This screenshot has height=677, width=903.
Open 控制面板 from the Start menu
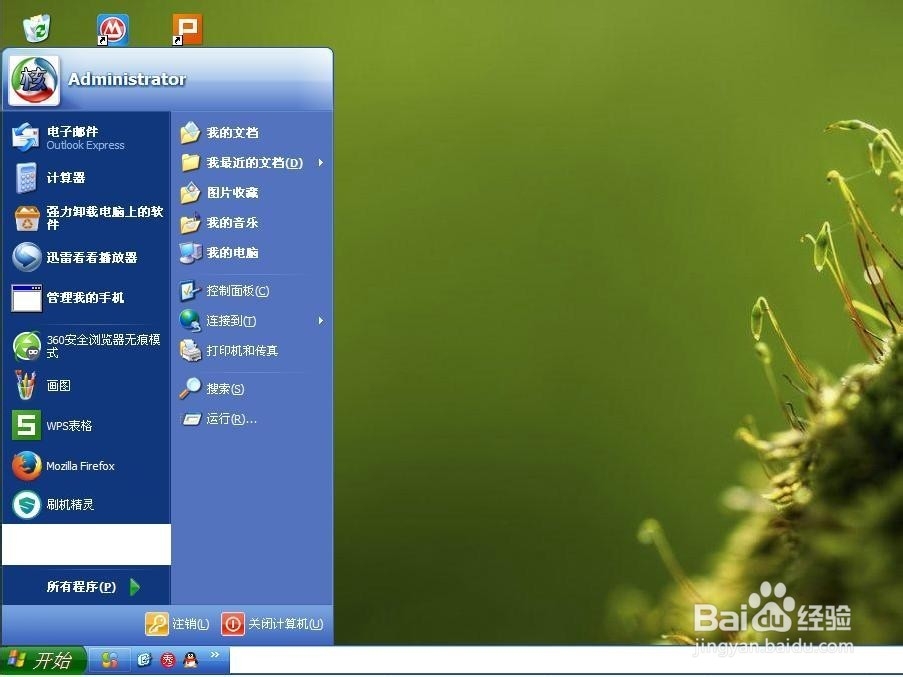(240, 290)
